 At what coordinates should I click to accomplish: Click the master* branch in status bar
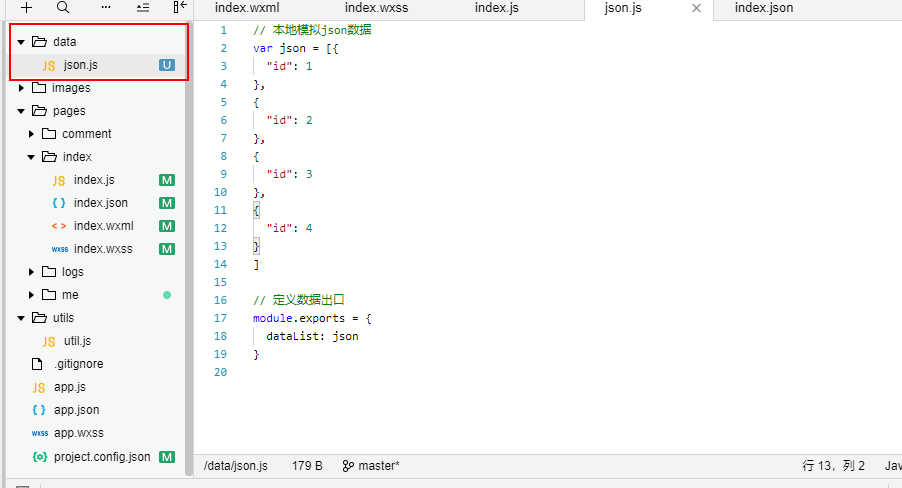click(379, 466)
